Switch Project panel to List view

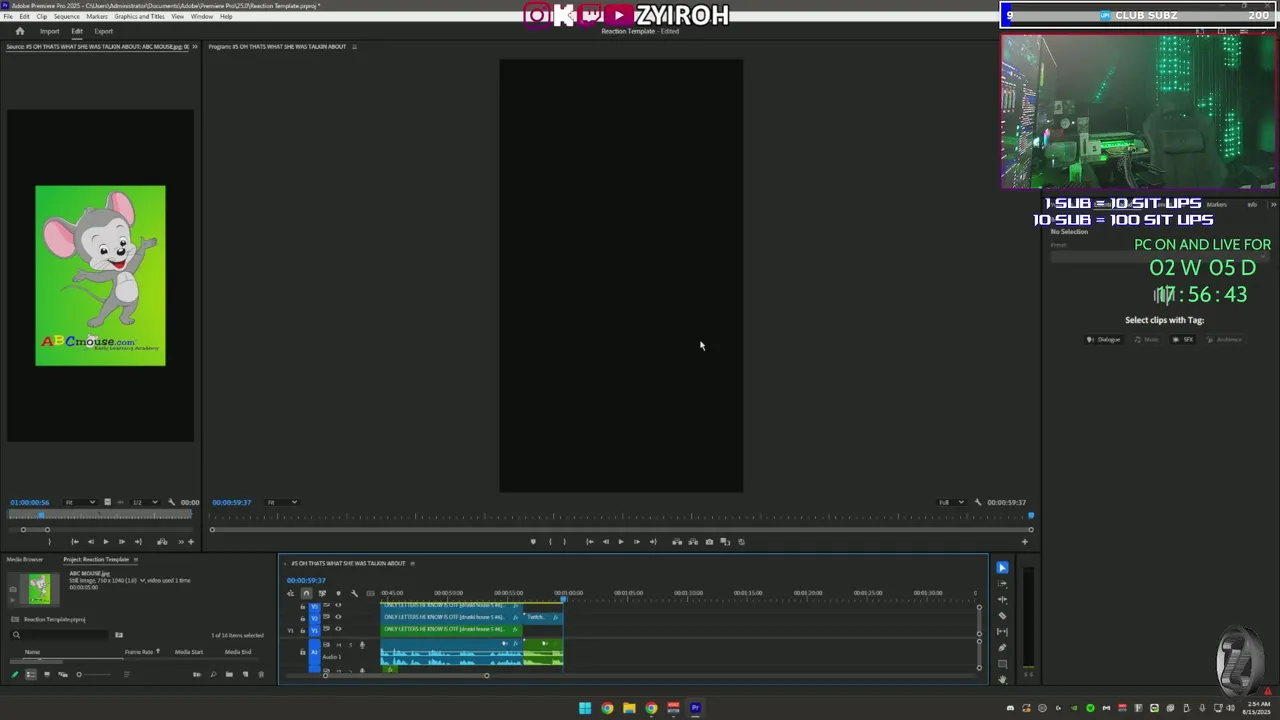point(30,674)
